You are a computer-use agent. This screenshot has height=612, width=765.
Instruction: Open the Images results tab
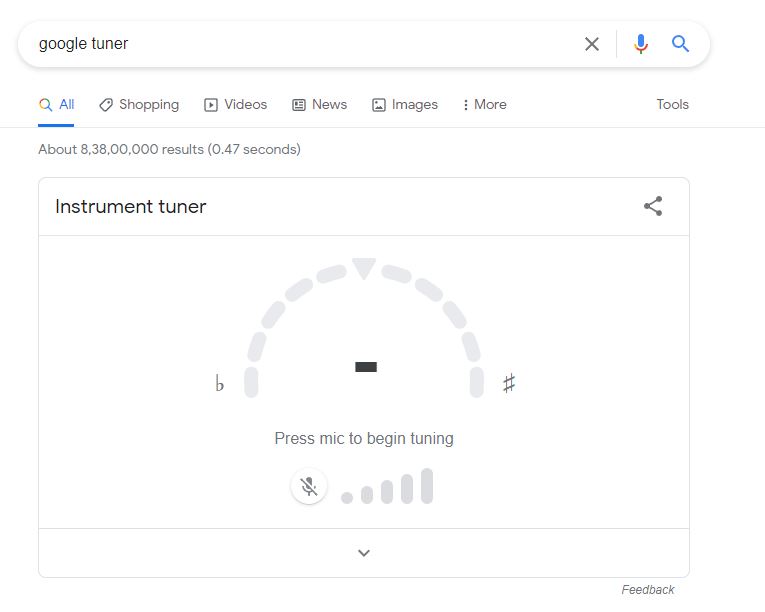pos(405,104)
